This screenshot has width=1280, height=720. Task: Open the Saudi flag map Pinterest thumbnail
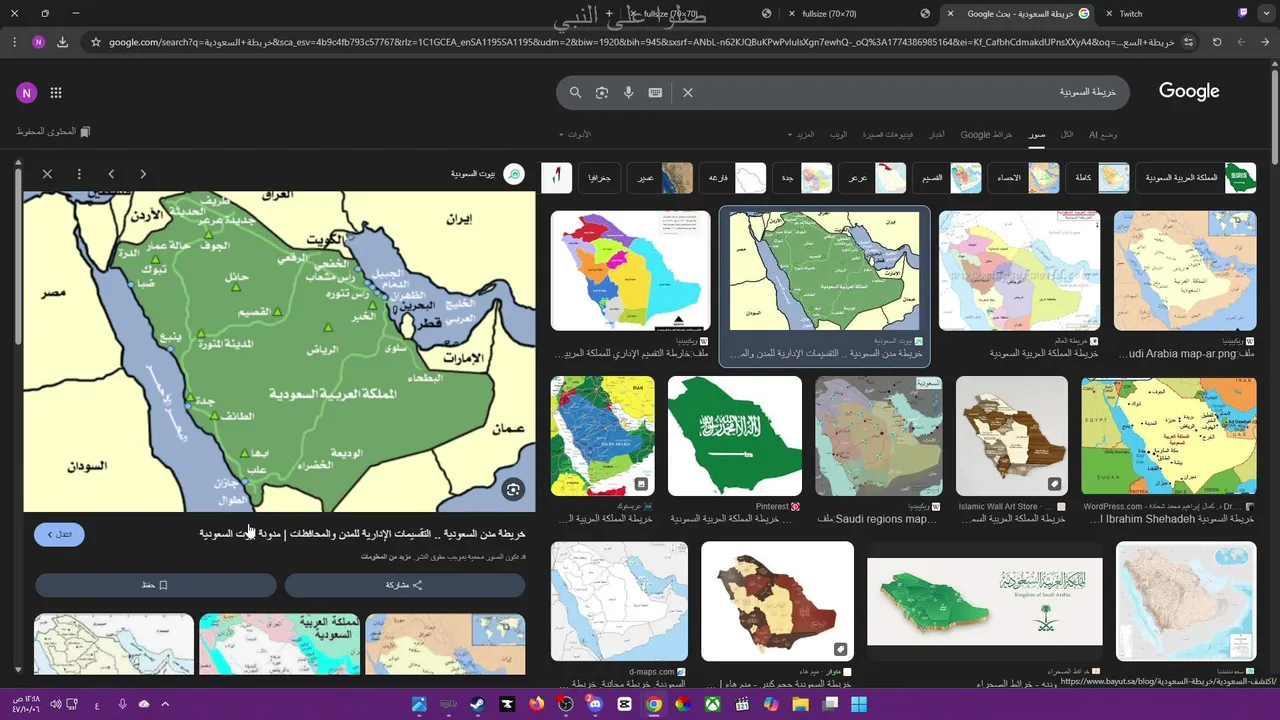tap(735, 436)
